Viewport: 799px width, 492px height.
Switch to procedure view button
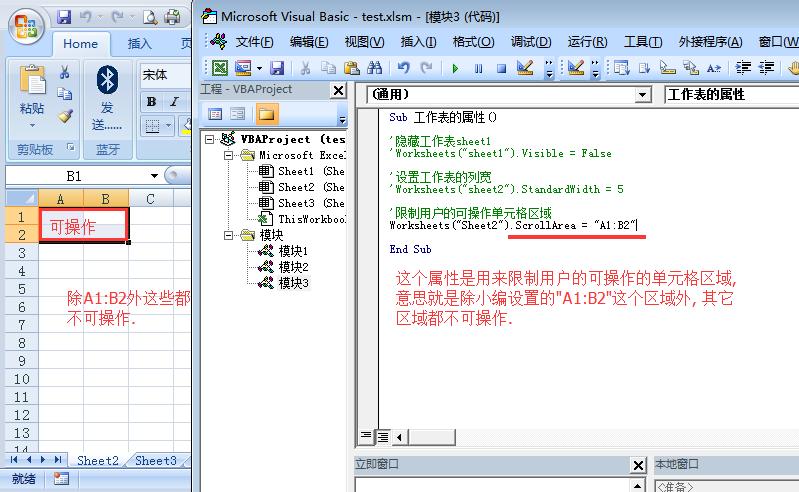pyautogui.click(x=366, y=436)
